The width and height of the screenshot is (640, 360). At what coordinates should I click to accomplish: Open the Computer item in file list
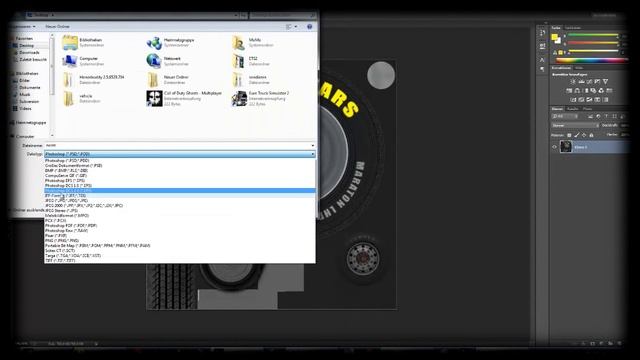pyautogui.click(x=84, y=61)
